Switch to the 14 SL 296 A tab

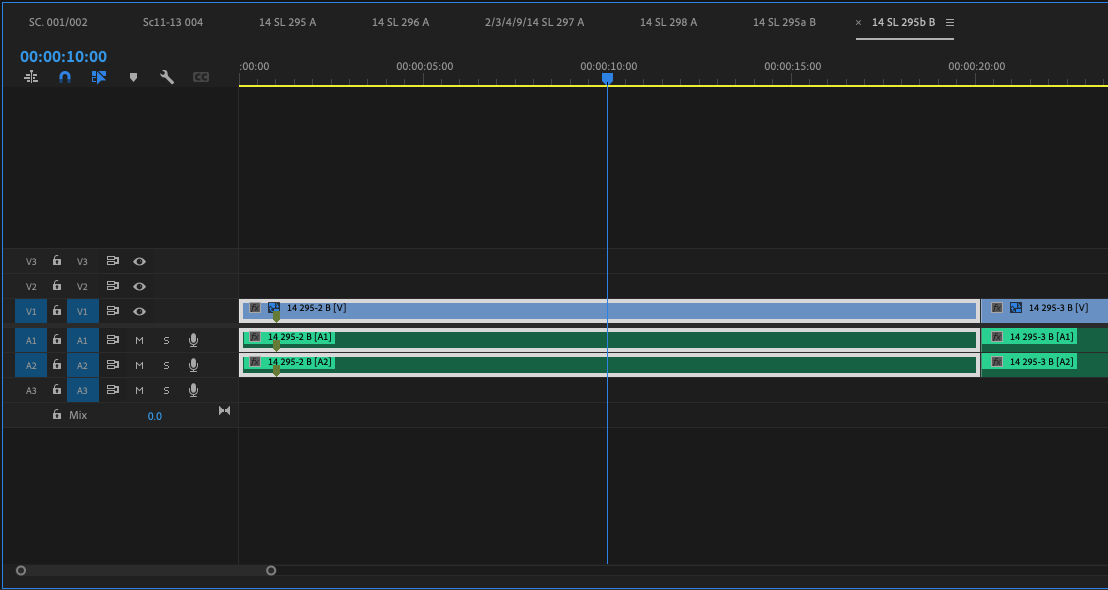[400, 21]
